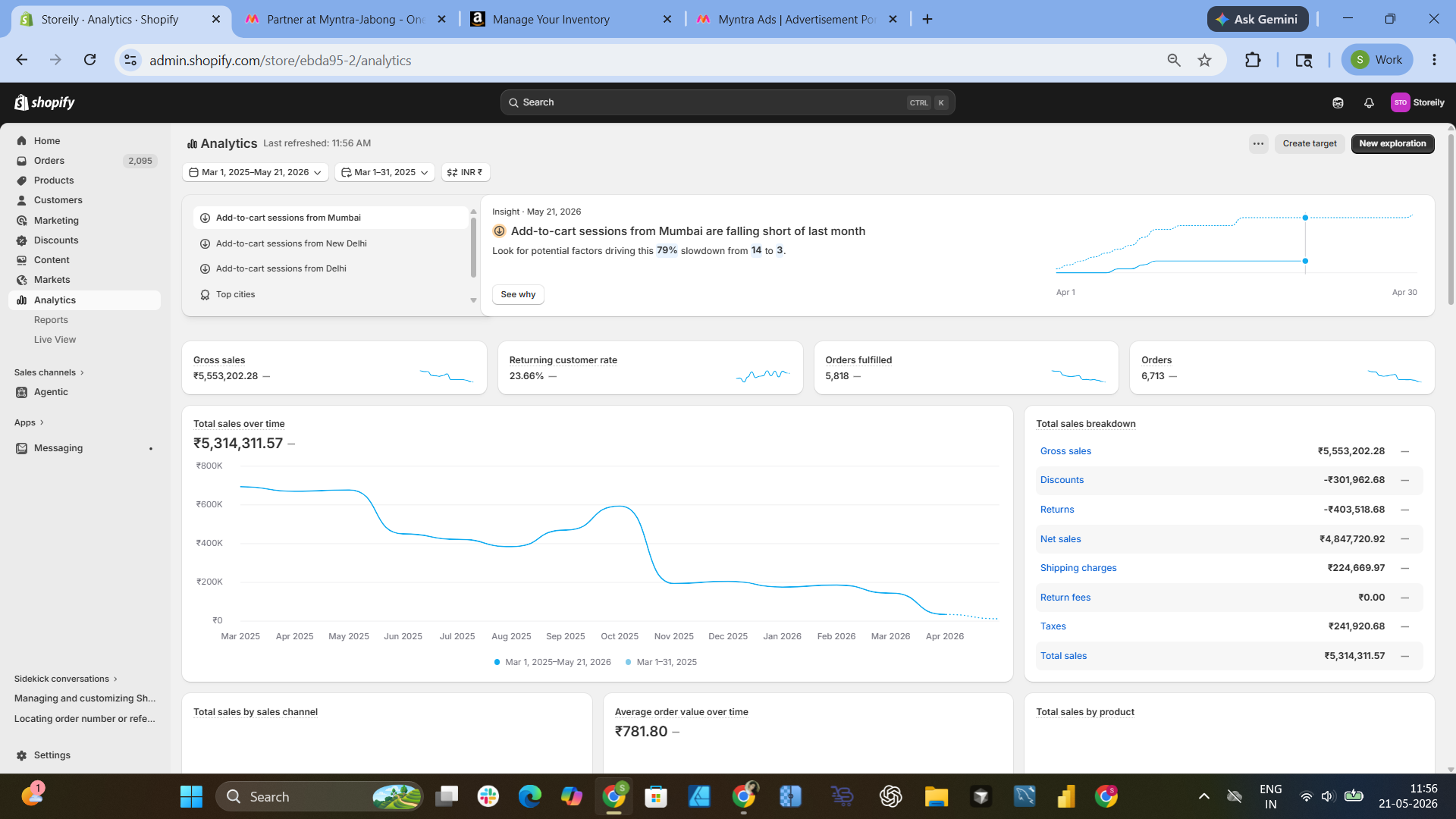Open the Orders 6,713 metric card

(1282, 368)
